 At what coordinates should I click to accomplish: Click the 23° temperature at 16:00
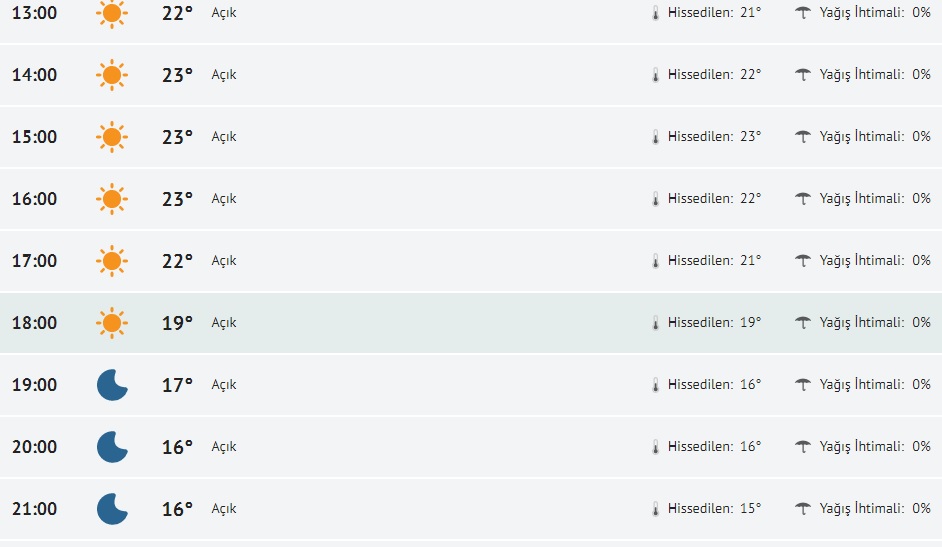pyautogui.click(x=177, y=199)
